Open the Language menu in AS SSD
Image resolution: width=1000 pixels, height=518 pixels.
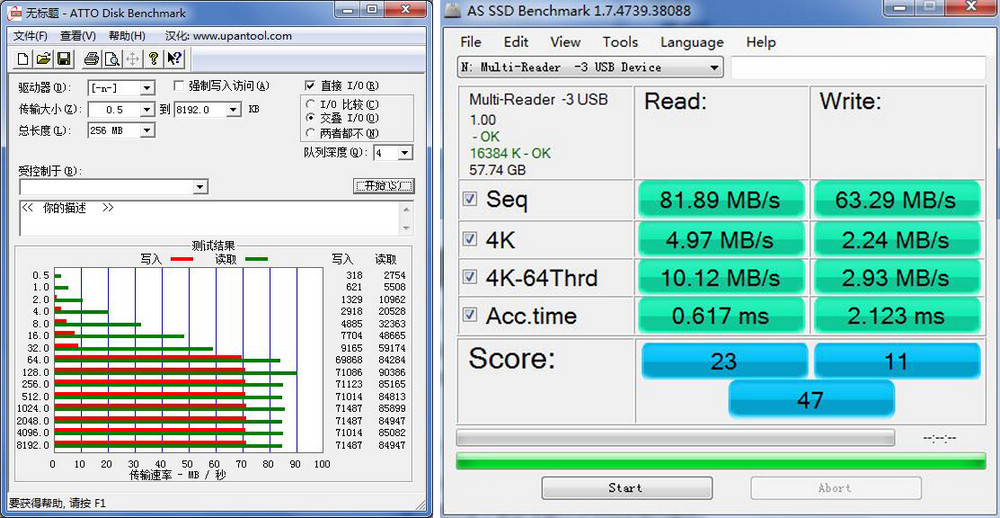[x=692, y=42]
